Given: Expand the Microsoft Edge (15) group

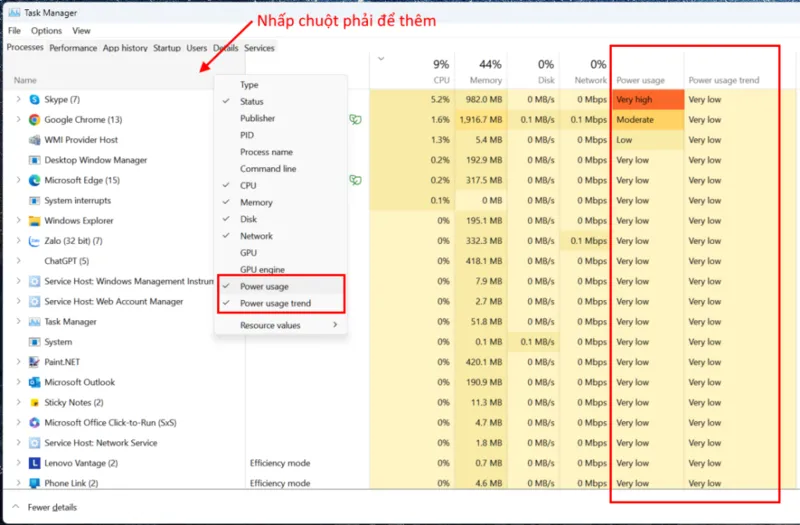Looking at the screenshot, I should click(x=18, y=180).
